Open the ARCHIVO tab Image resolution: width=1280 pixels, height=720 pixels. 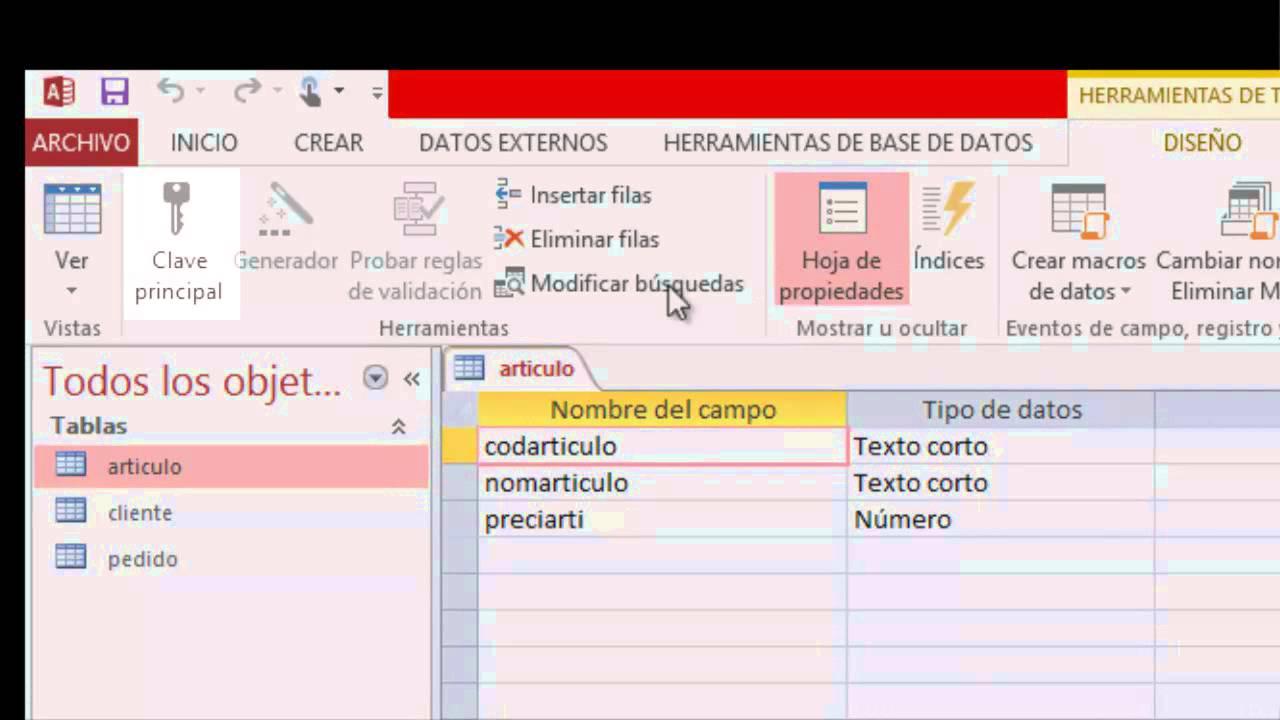(81, 142)
